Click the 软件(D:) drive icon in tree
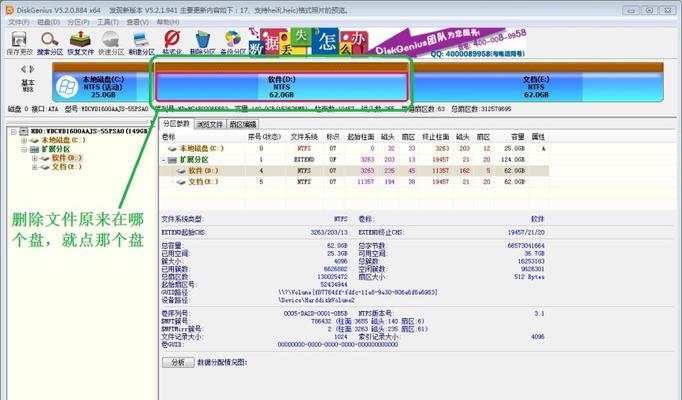682x400 pixels. (x=45, y=158)
